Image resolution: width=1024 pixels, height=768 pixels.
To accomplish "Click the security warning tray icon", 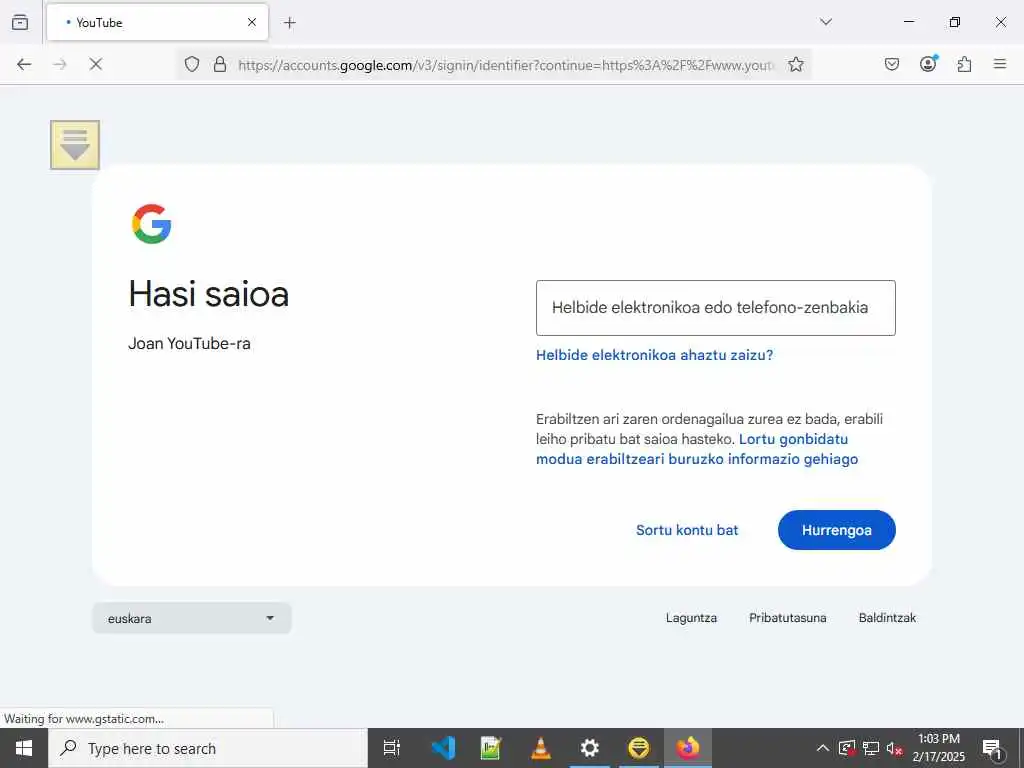I will [847, 748].
